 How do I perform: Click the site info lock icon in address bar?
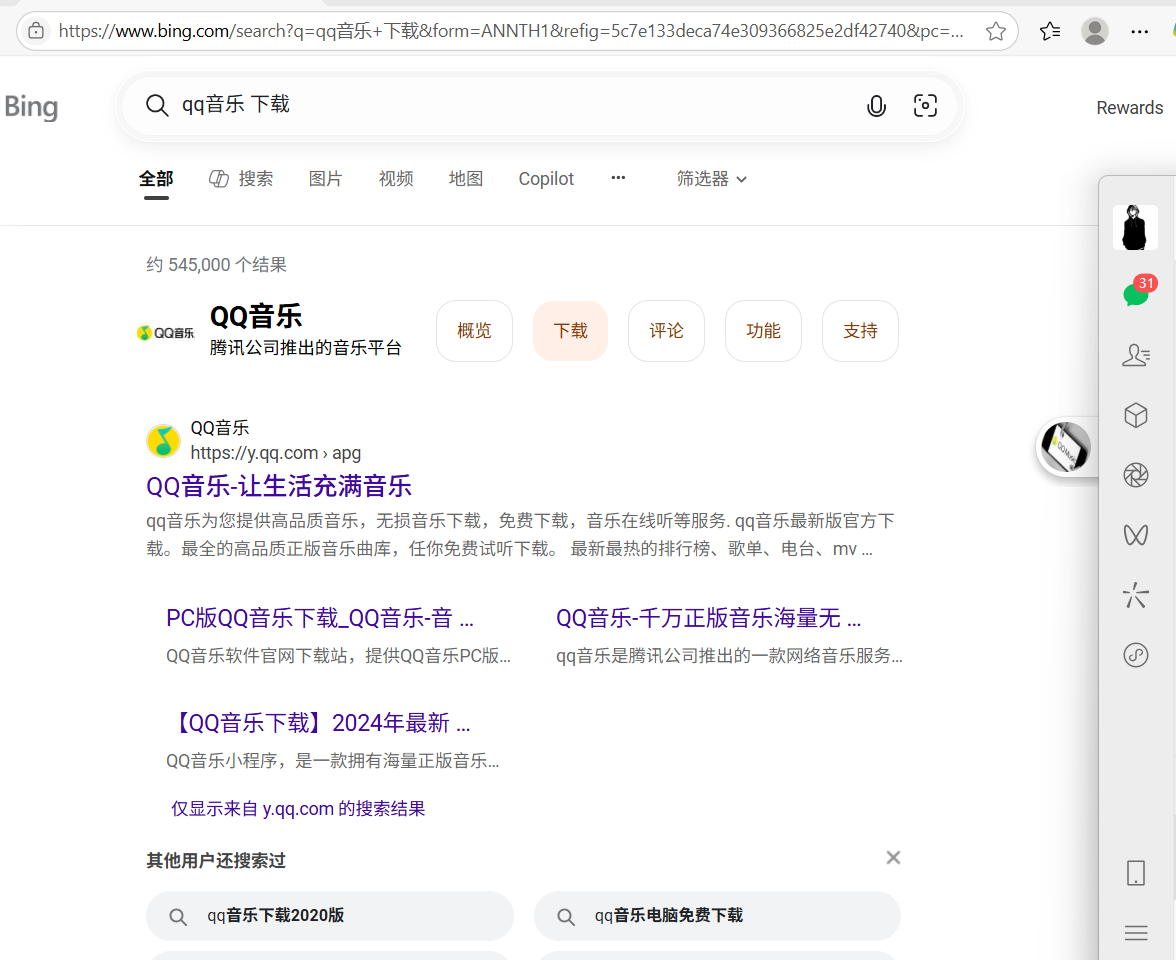click(36, 31)
